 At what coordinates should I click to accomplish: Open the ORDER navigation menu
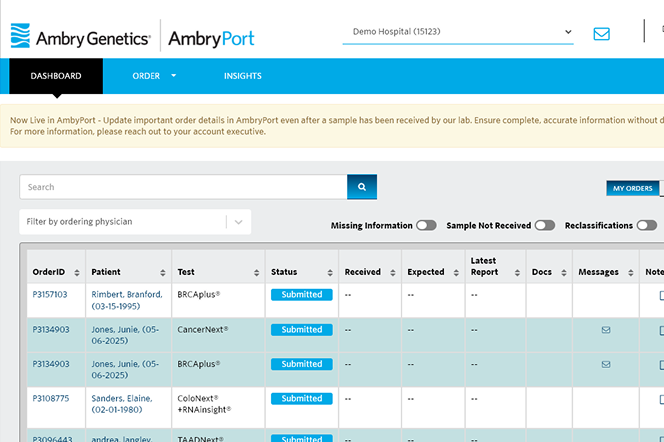pyautogui.click(x=146, y=76)
